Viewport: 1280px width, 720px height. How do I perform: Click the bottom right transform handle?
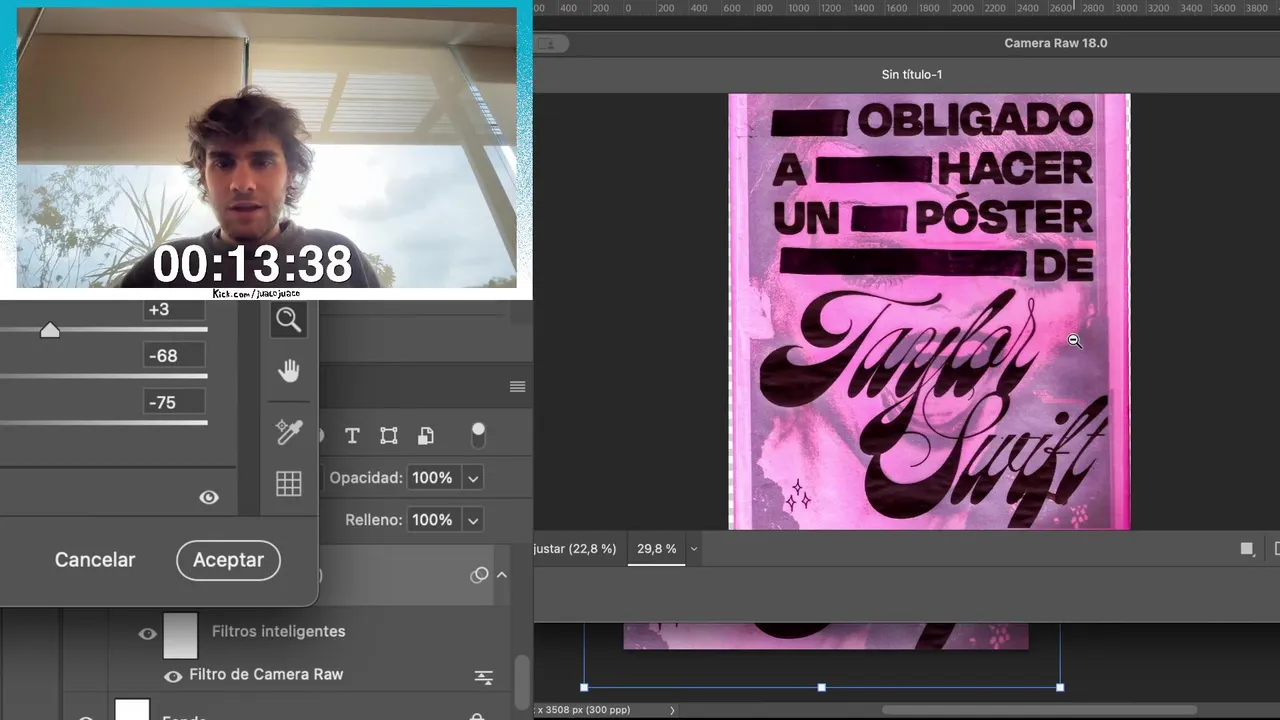1060,687
